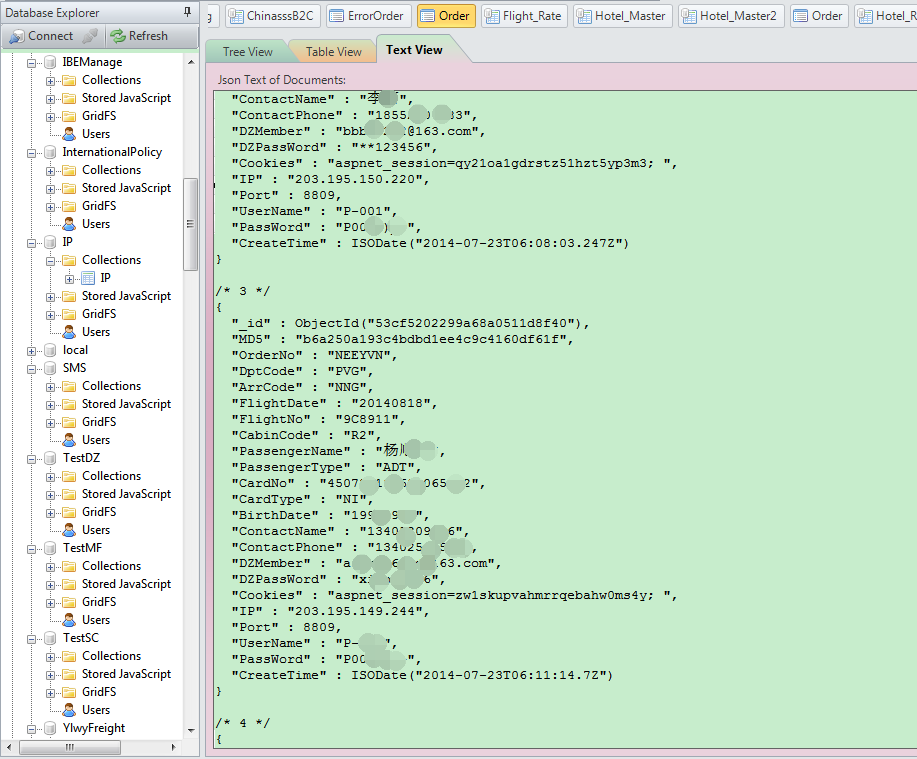Click Collections folder icon under TestMF

69,566
